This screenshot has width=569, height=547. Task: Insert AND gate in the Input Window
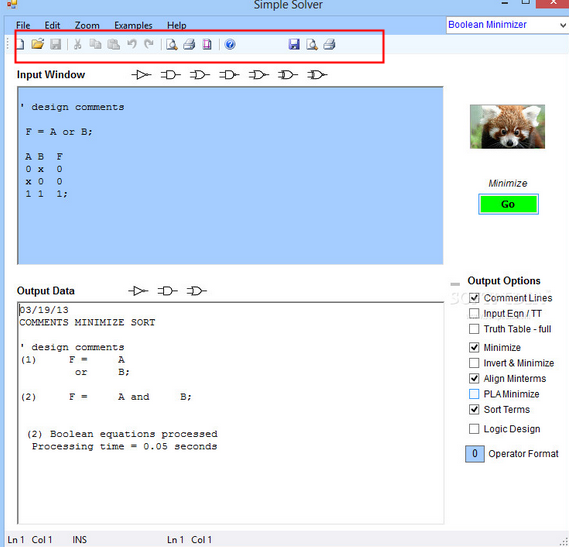tap(171, 75)
